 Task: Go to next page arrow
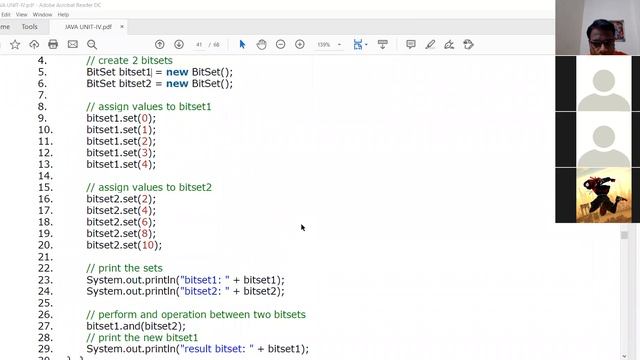pos(179,44)
